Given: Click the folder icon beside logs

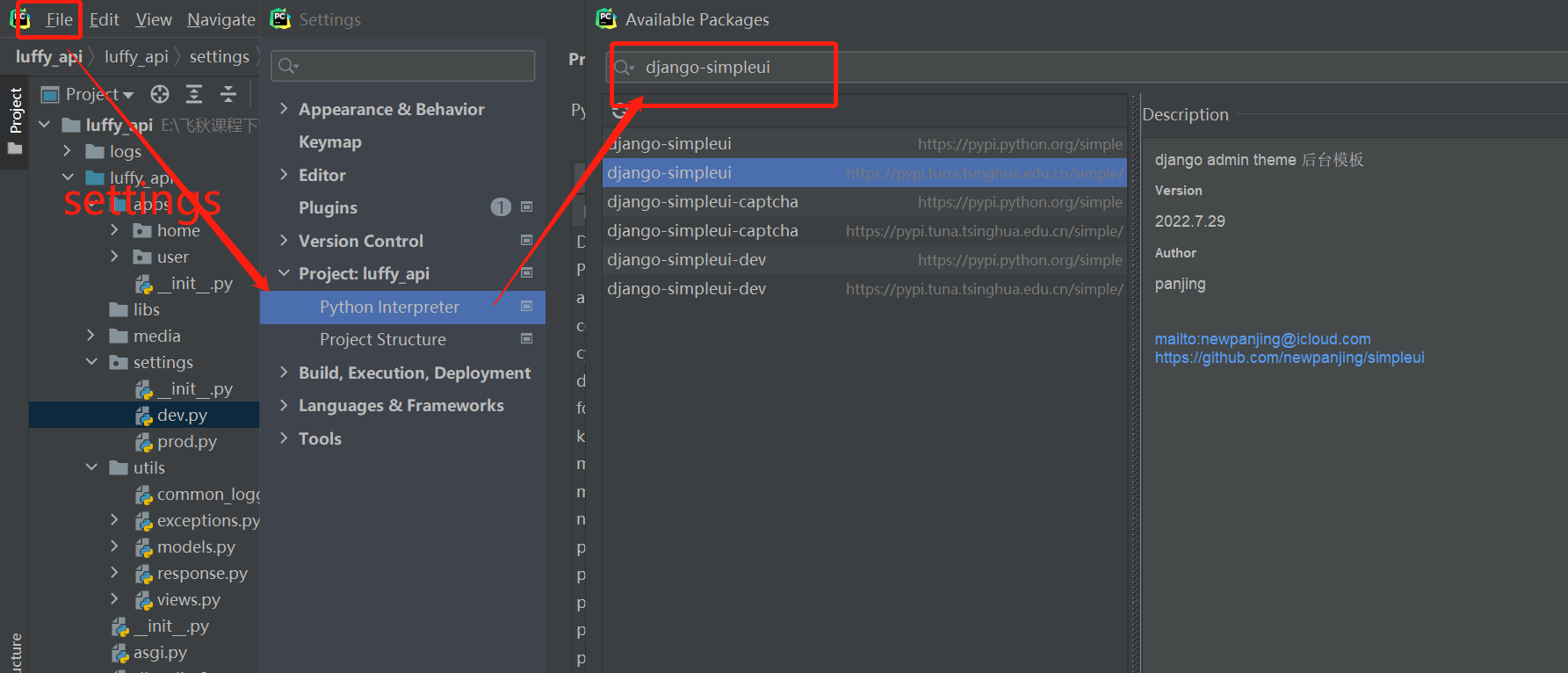Looking at the screenshot, I should tap(95, 152).
